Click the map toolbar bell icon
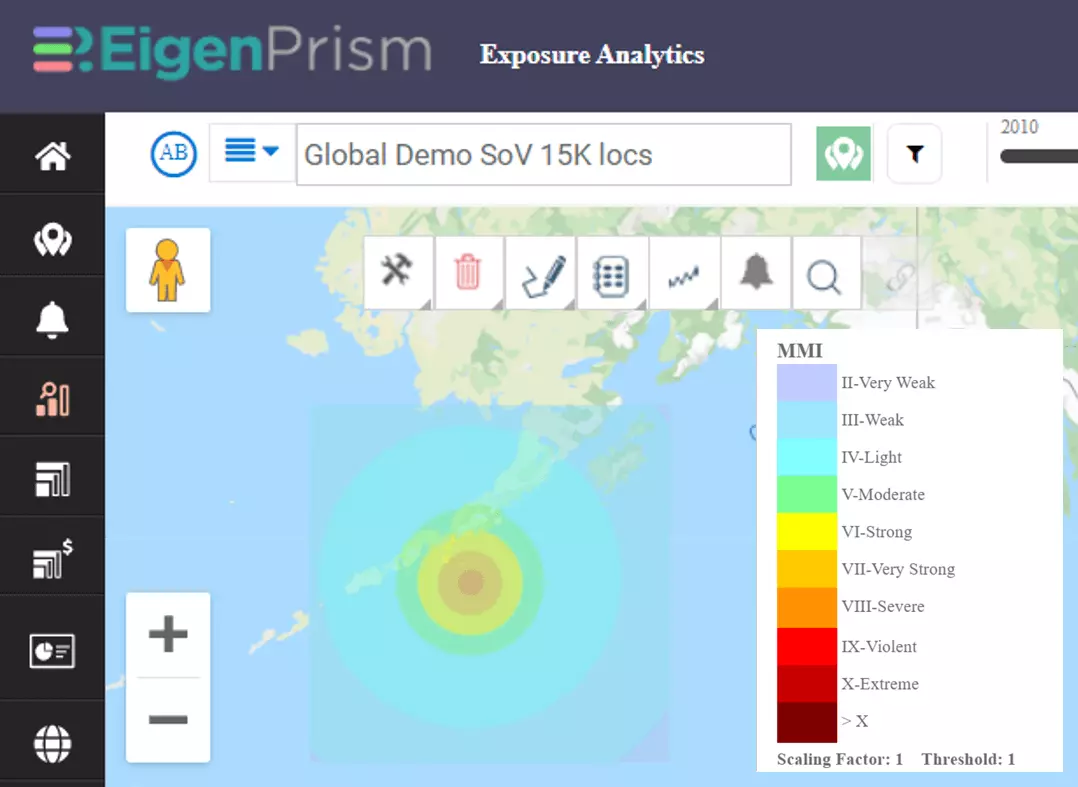 (x=756, y=272)
